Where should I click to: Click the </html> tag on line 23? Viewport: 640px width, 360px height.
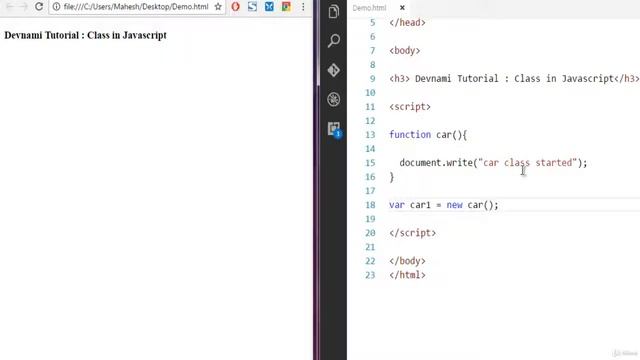tap(407, 275)
